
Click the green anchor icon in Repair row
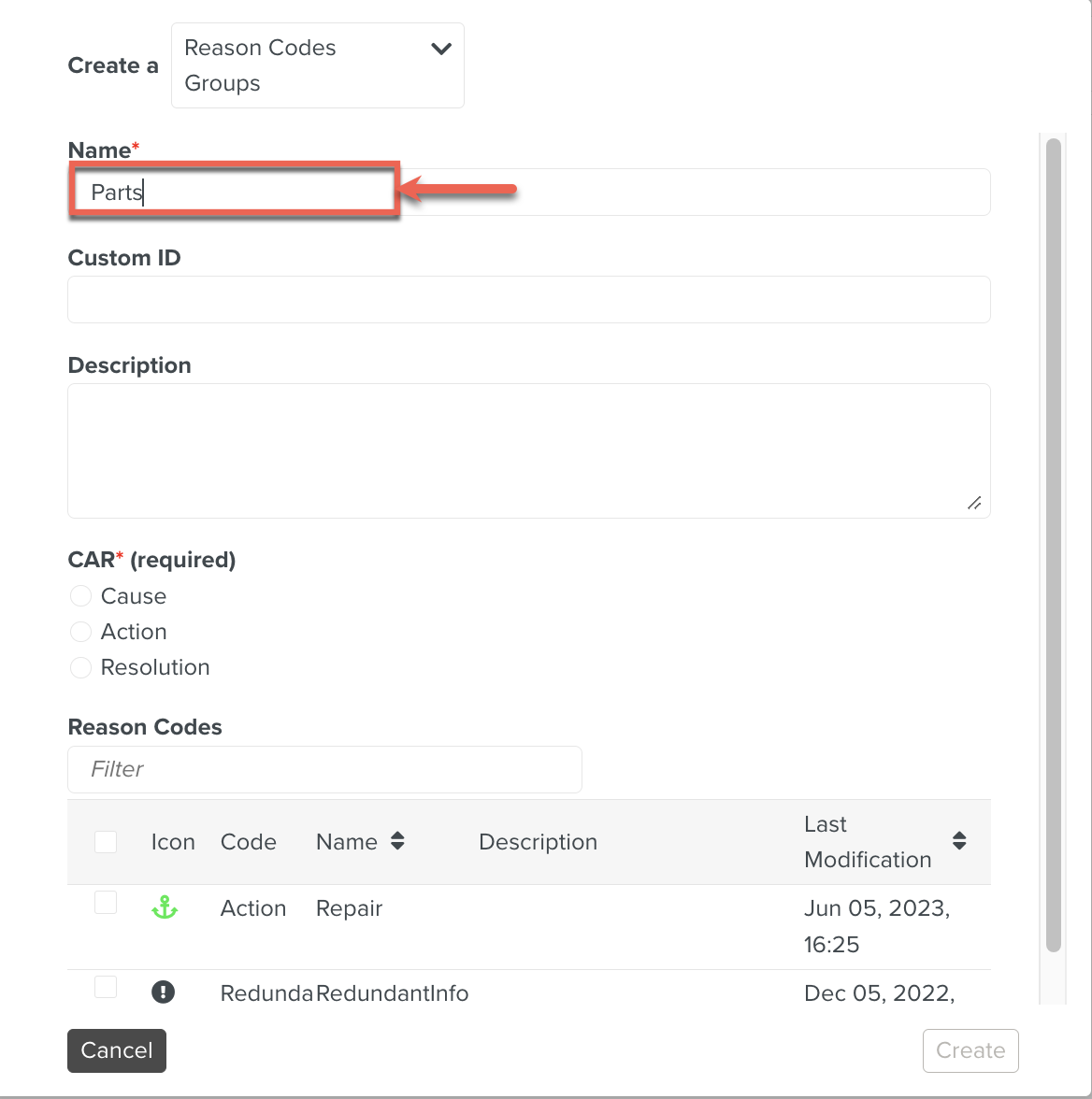pyautogui.click(x=165, y=907)
